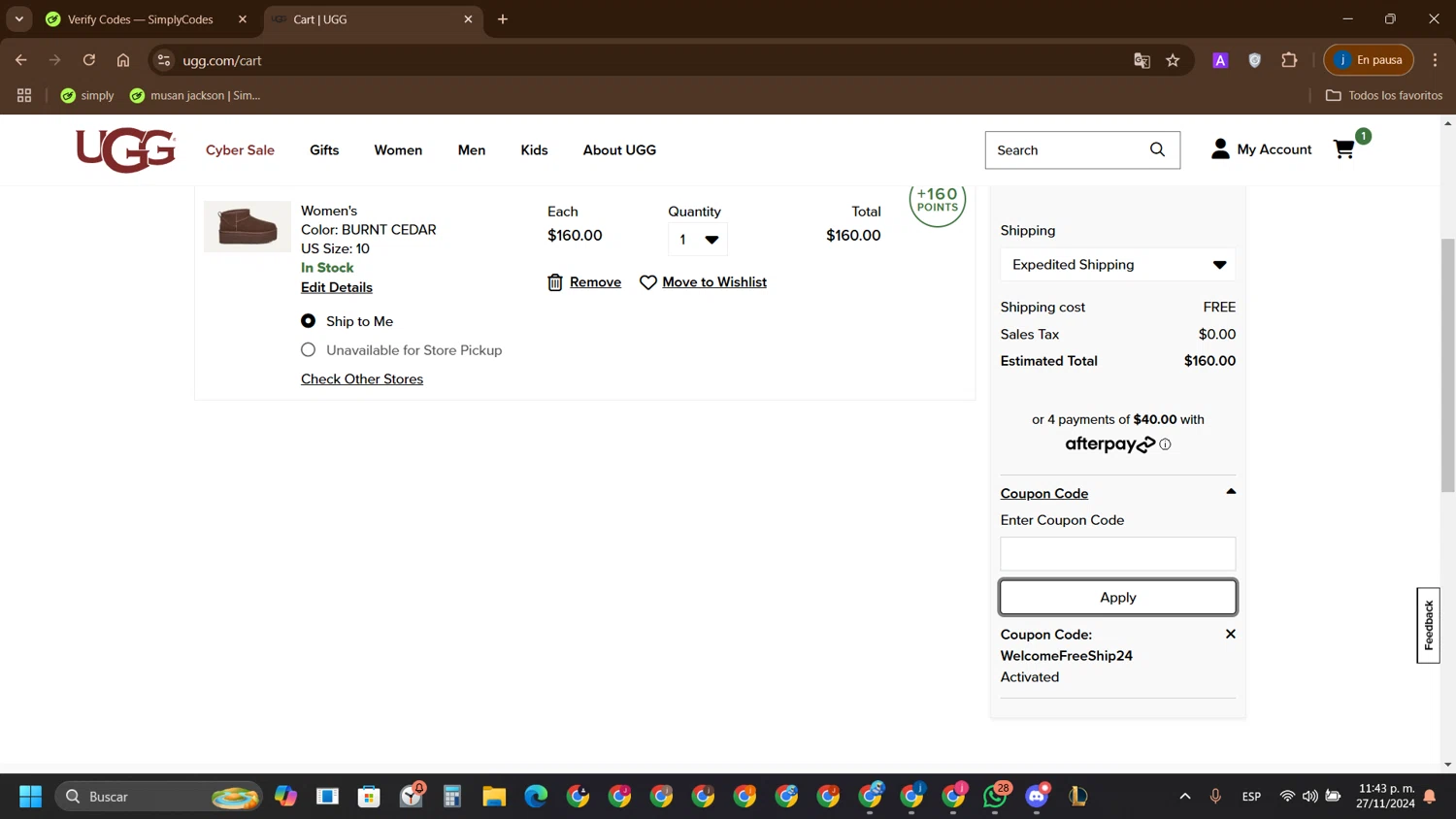Image resolution: width=1456 pixels, height=819 pixels.
Task: Click the shield extension icon
Action: 1255,60
